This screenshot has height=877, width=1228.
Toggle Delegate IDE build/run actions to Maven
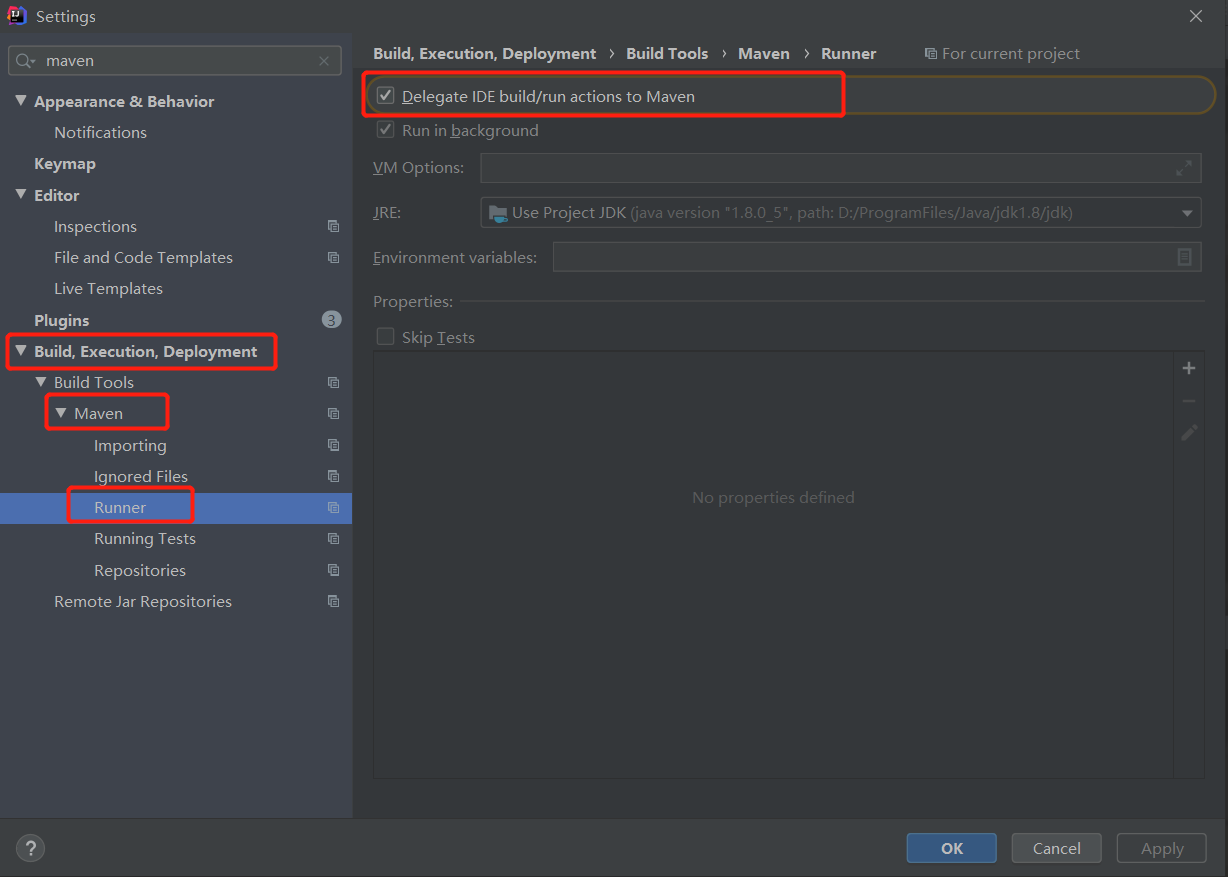[386, 96]
